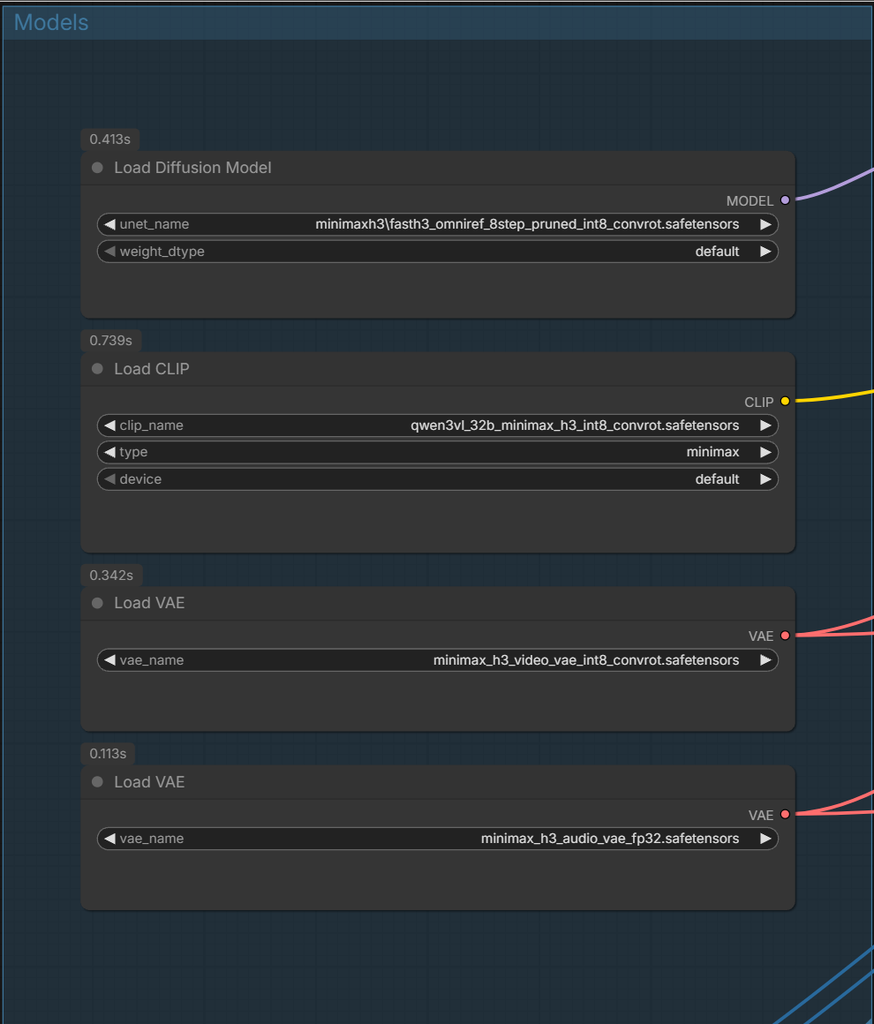Select the Load Diffusion Model node title
874x1024 pixels.
pyautogui.click(x=193, y=168)
